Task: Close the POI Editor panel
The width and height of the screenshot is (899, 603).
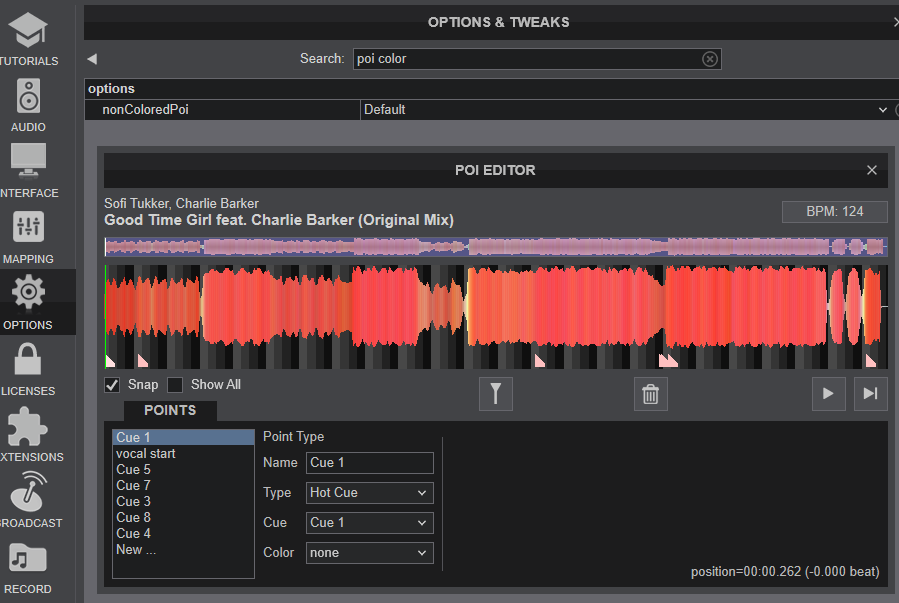Action: (872, 170)
